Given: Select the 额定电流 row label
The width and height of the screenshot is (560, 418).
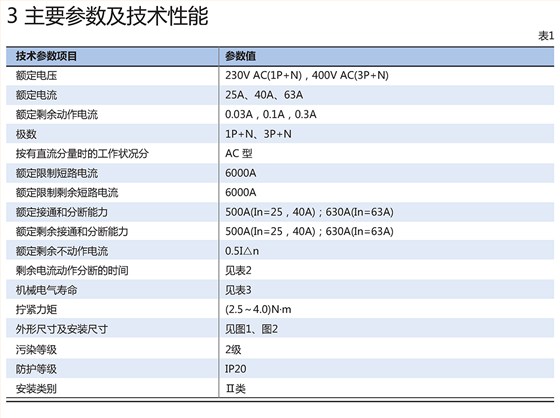Looking at the screenshot, I should click(36, 95).
